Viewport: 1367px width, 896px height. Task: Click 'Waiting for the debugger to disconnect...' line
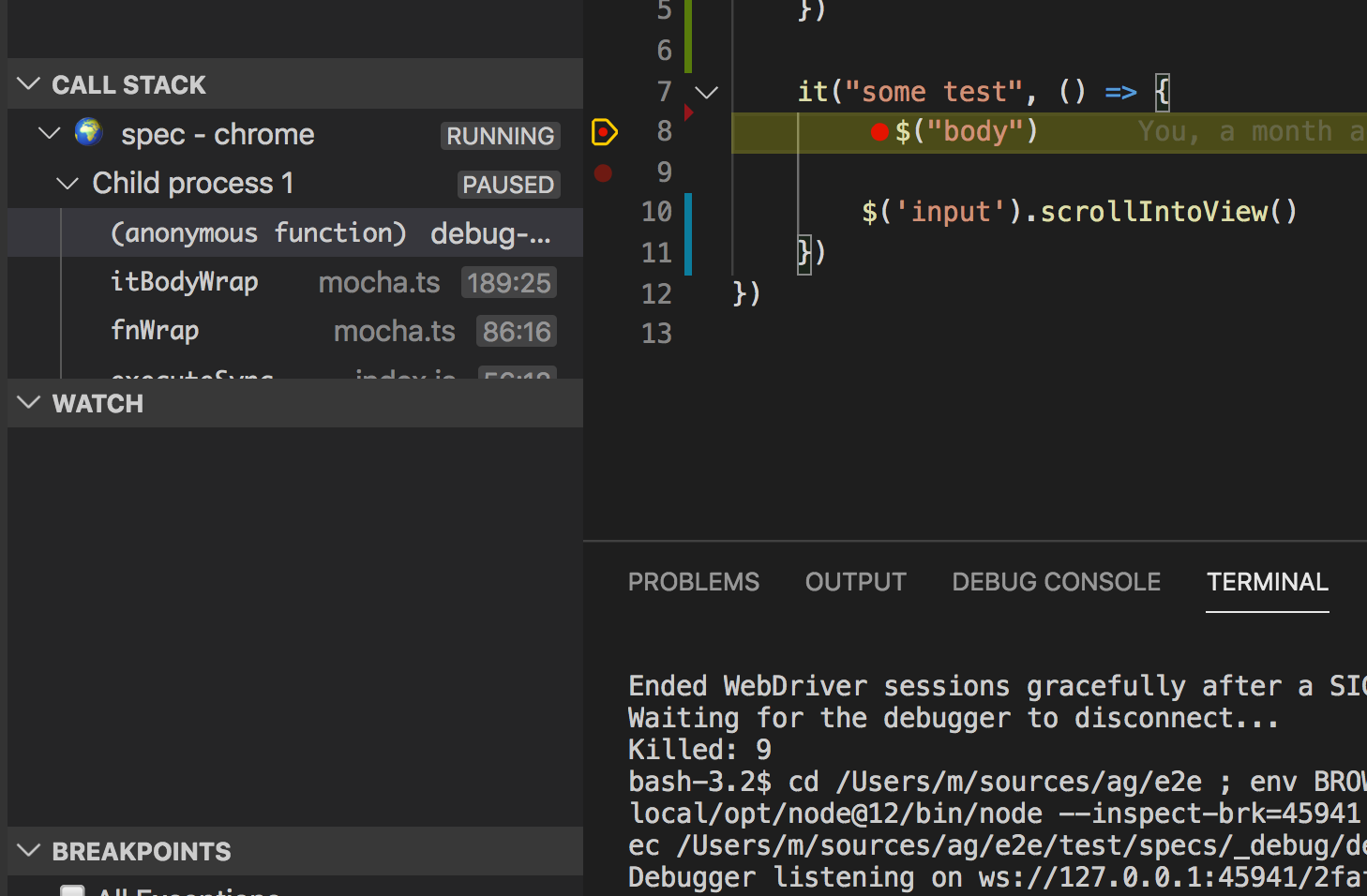pos(954,718)
